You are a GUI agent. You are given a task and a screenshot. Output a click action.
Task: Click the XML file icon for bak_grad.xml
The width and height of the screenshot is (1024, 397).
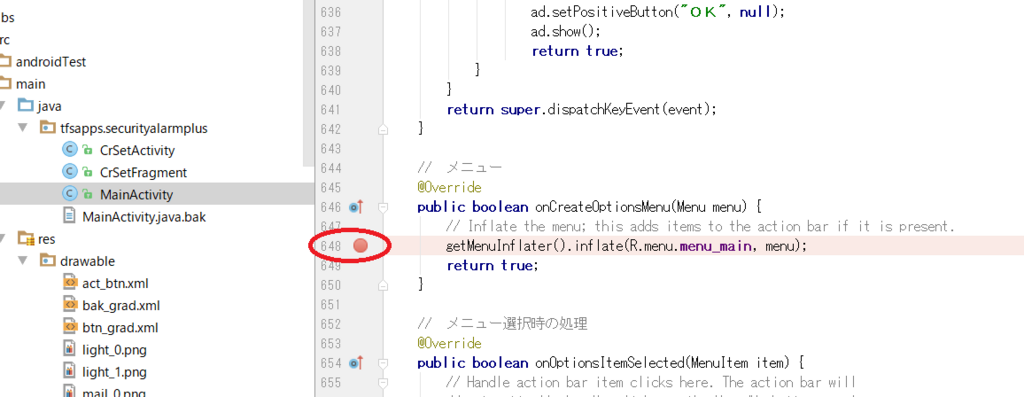pyautogui.click(x=70, y=305)
